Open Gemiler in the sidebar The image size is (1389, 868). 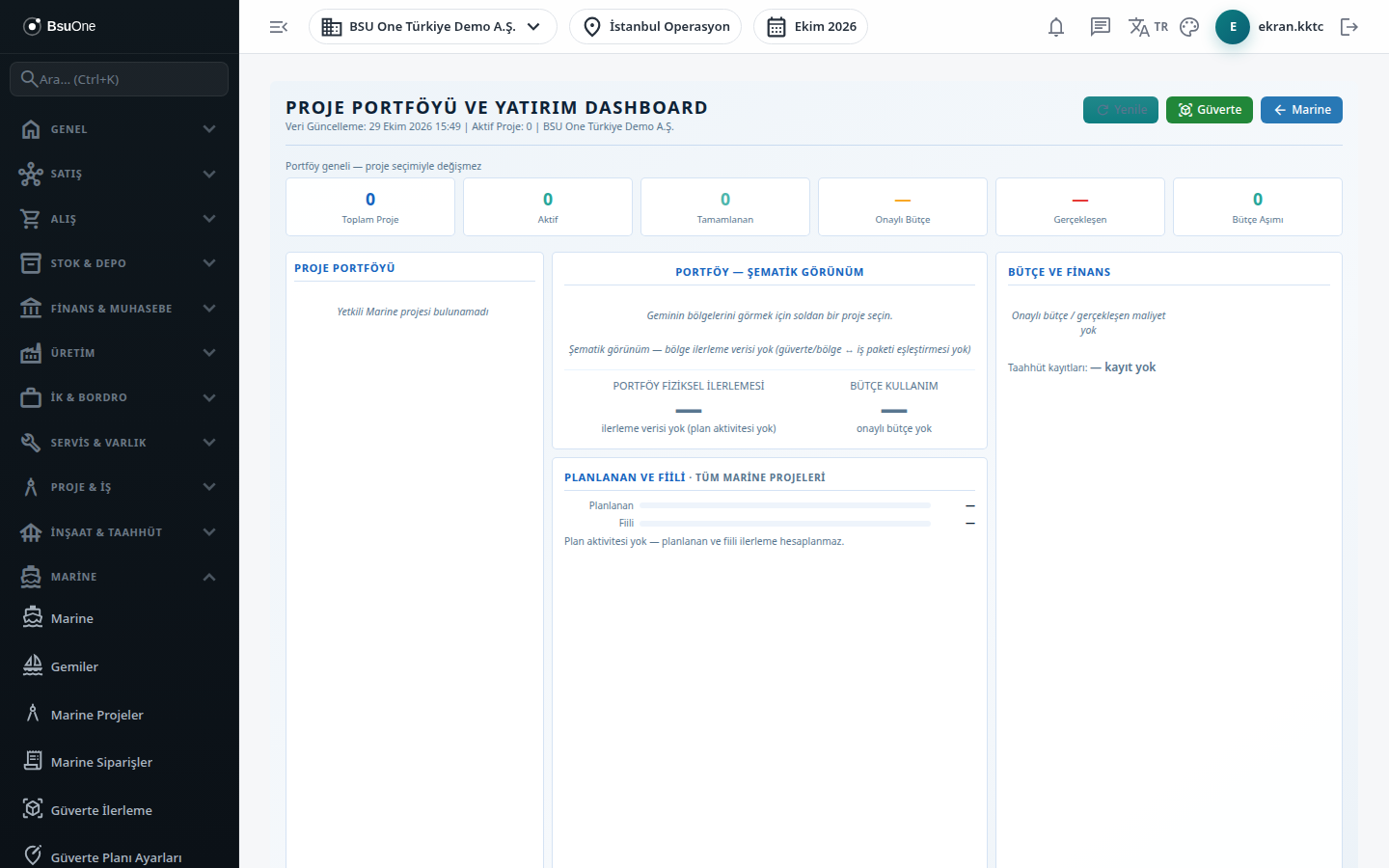point(120,666)
